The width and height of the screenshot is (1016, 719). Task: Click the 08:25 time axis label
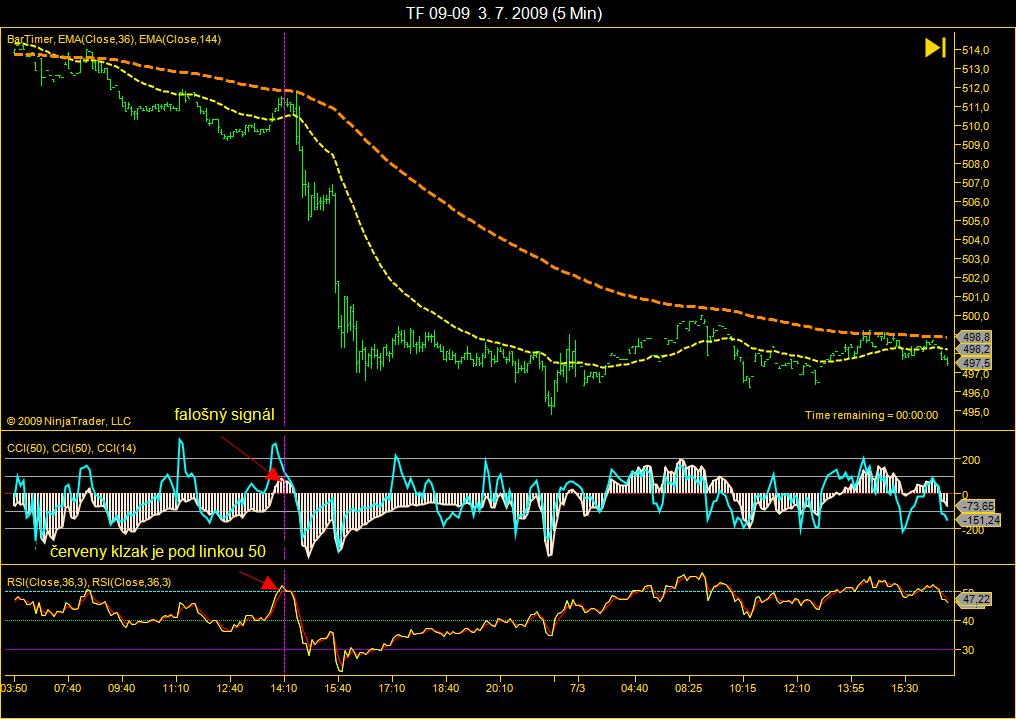tap(688, 688)
